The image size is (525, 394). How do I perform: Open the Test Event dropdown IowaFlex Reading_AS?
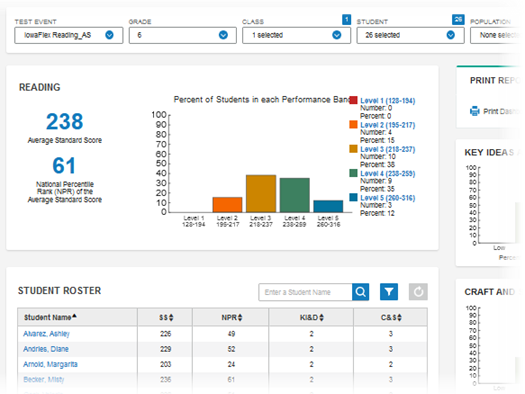pyautogui.click(x=69, y=35)
